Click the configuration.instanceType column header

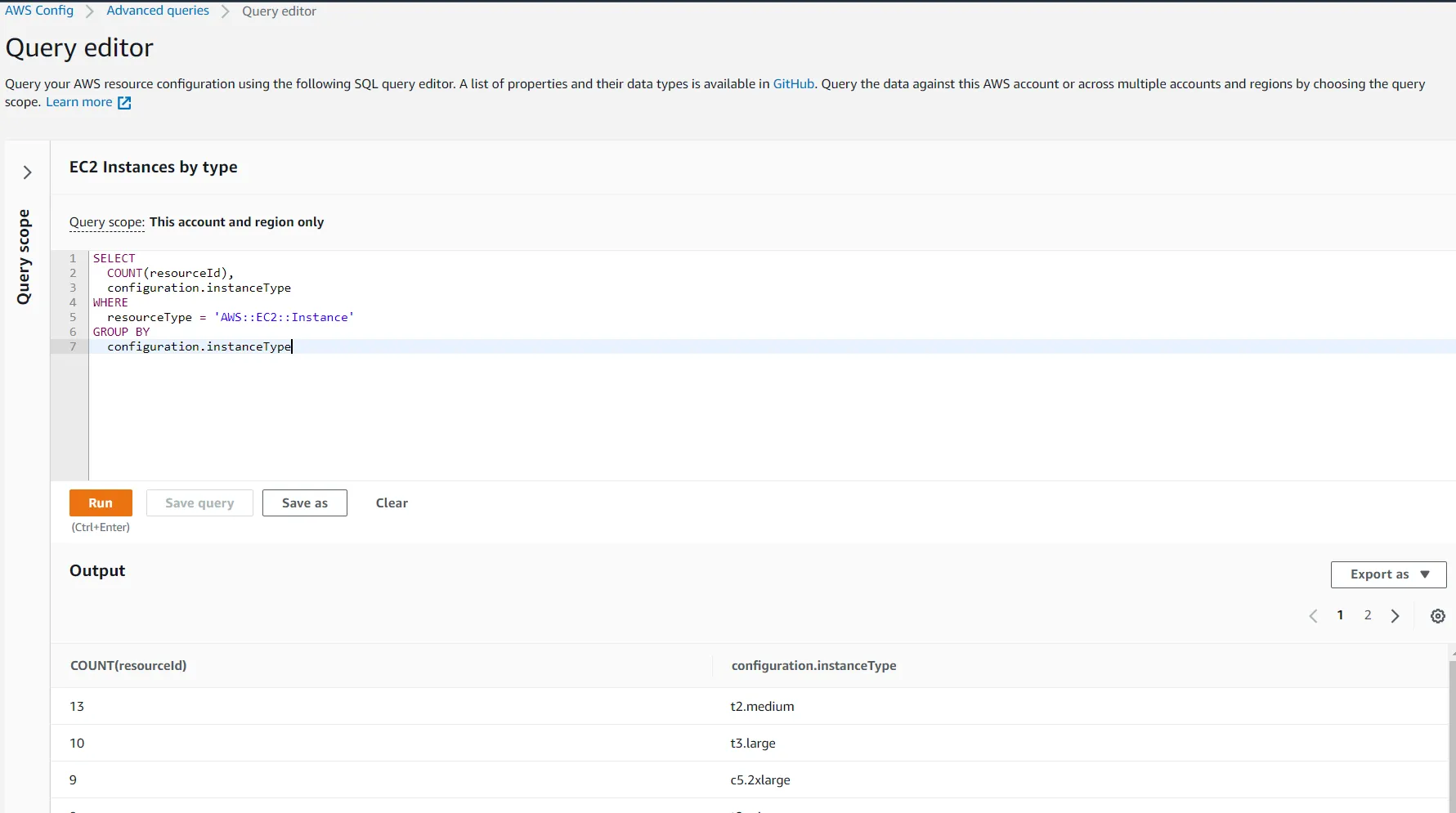tap(813, 666)
